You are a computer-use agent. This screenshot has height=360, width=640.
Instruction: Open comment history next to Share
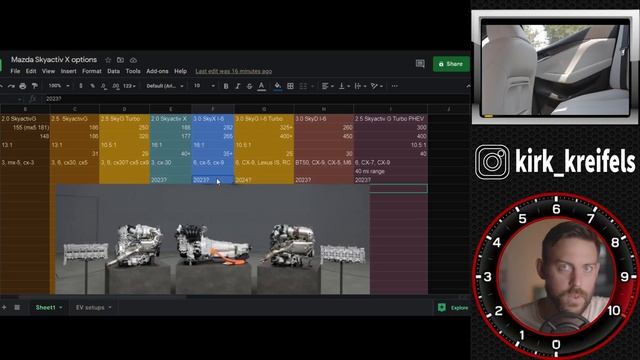(420, 64)
